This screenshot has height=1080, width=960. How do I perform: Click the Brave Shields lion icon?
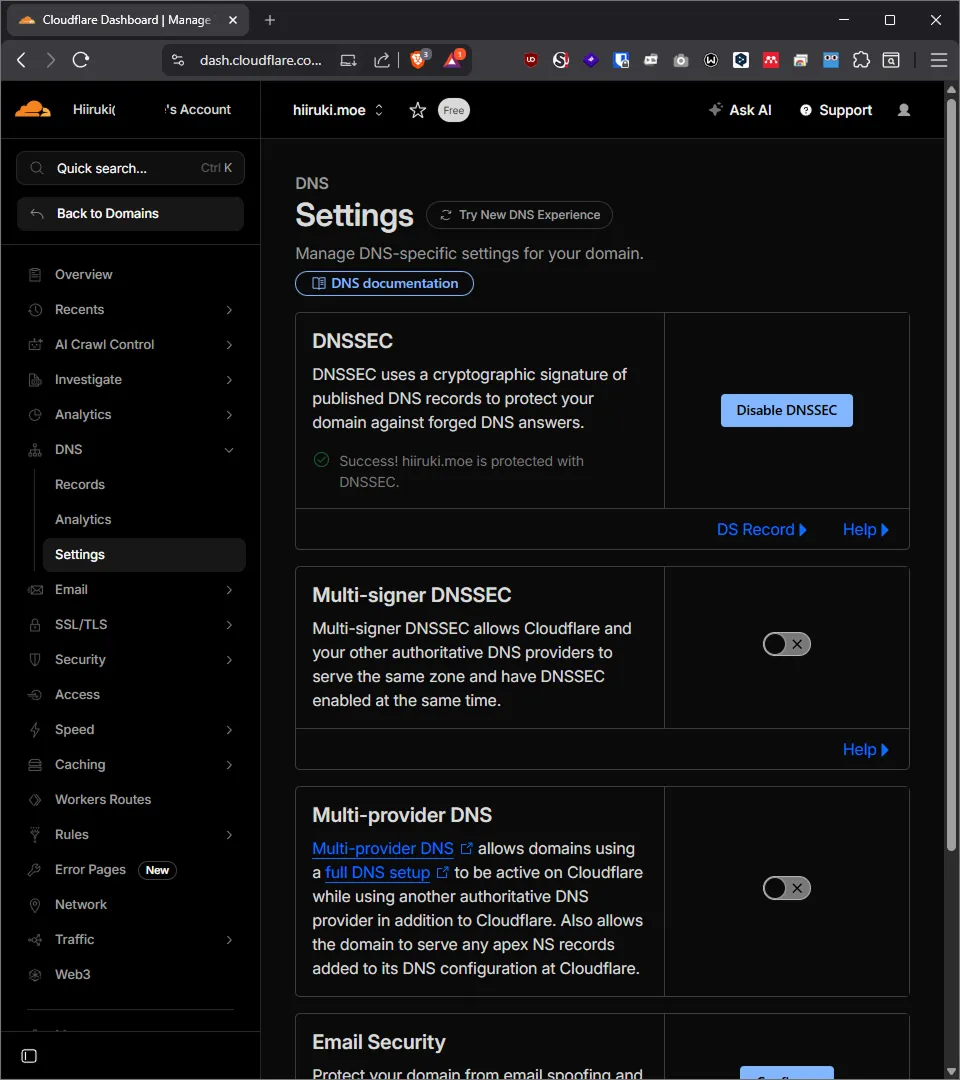(418, 60)
